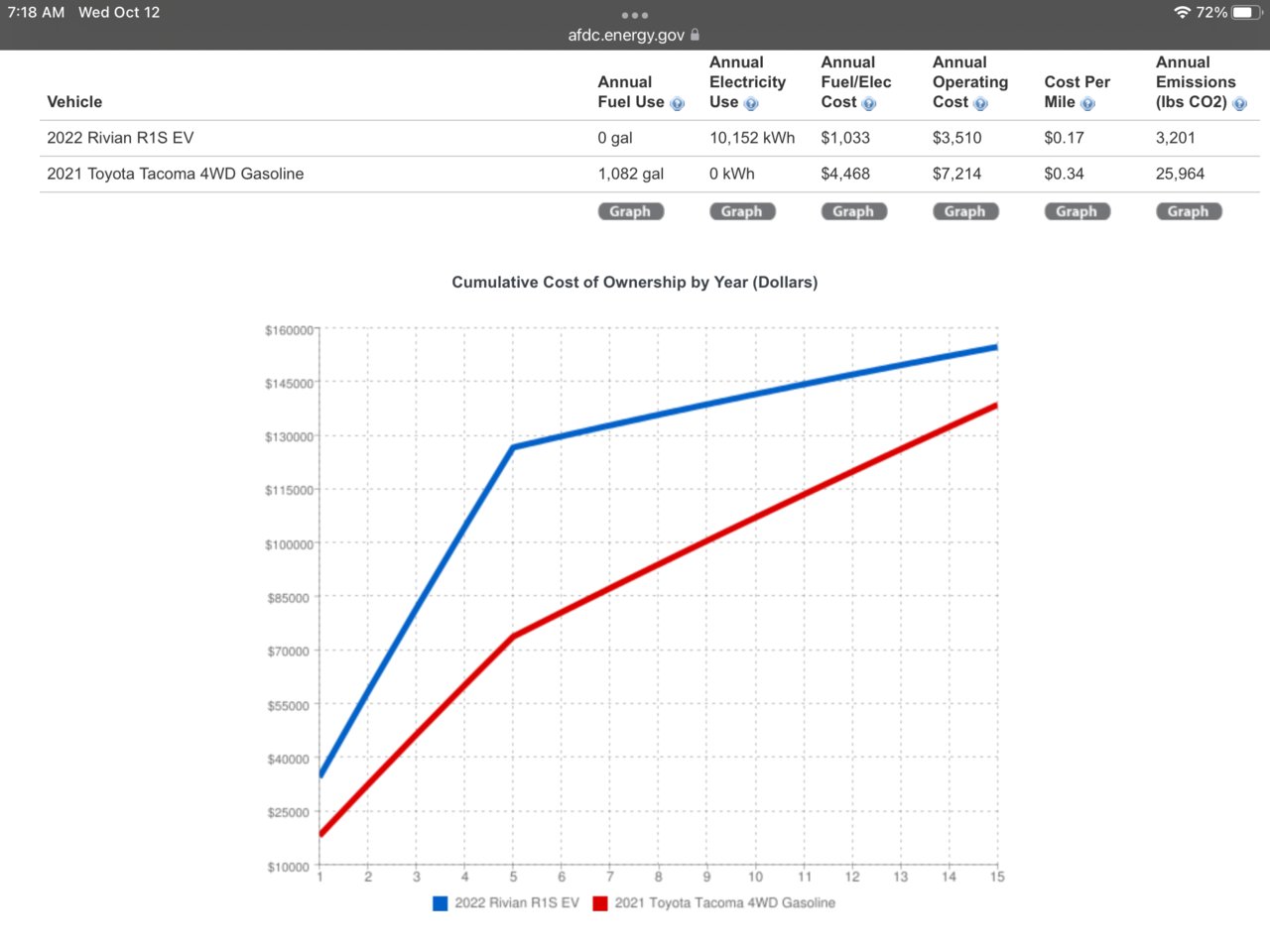Click help icon next to Annual Operating Cost
The height and width of the screenshot is (952, 1270).
point(980,104)
